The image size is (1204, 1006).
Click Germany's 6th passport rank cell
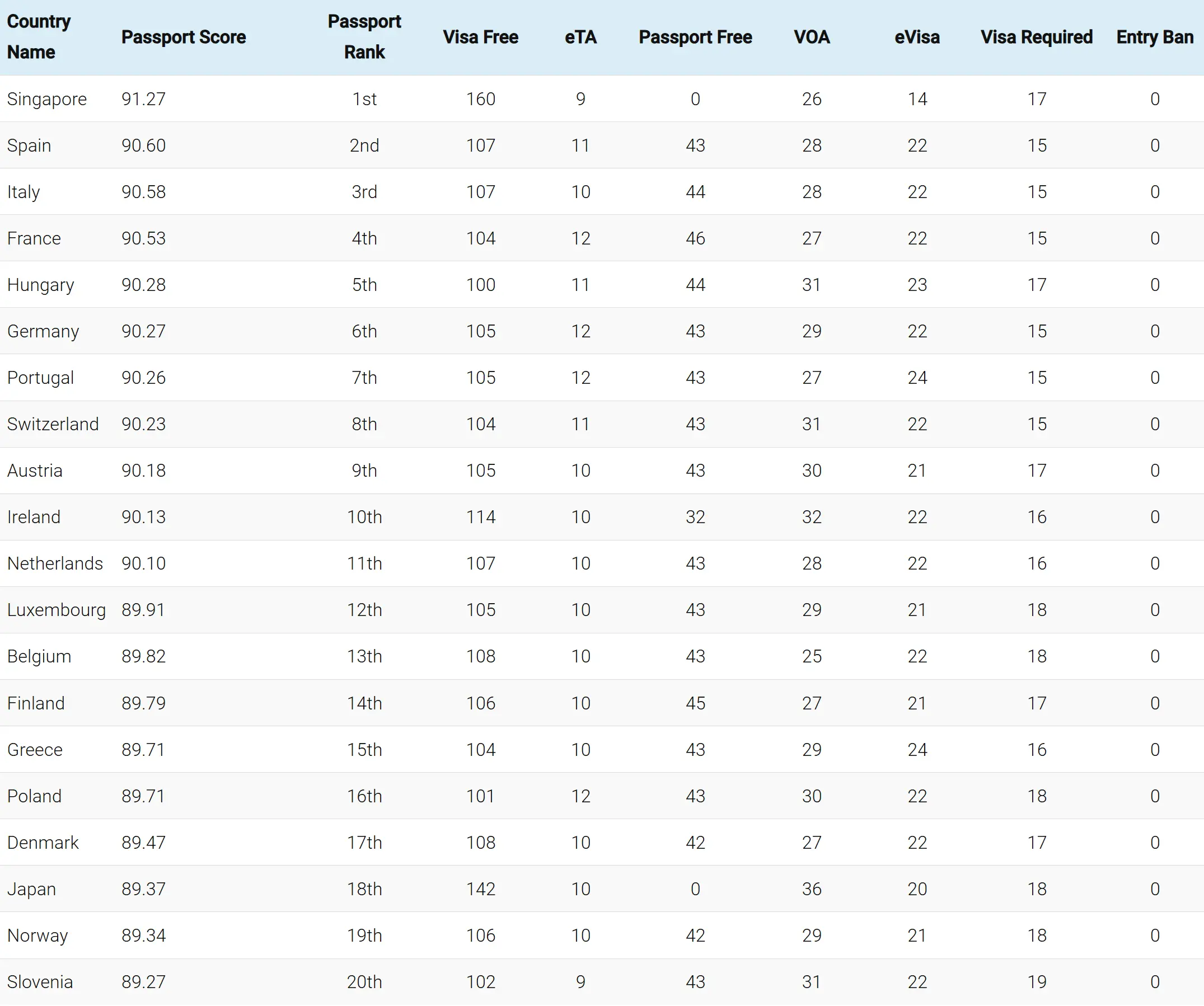[x=364, y=331]
